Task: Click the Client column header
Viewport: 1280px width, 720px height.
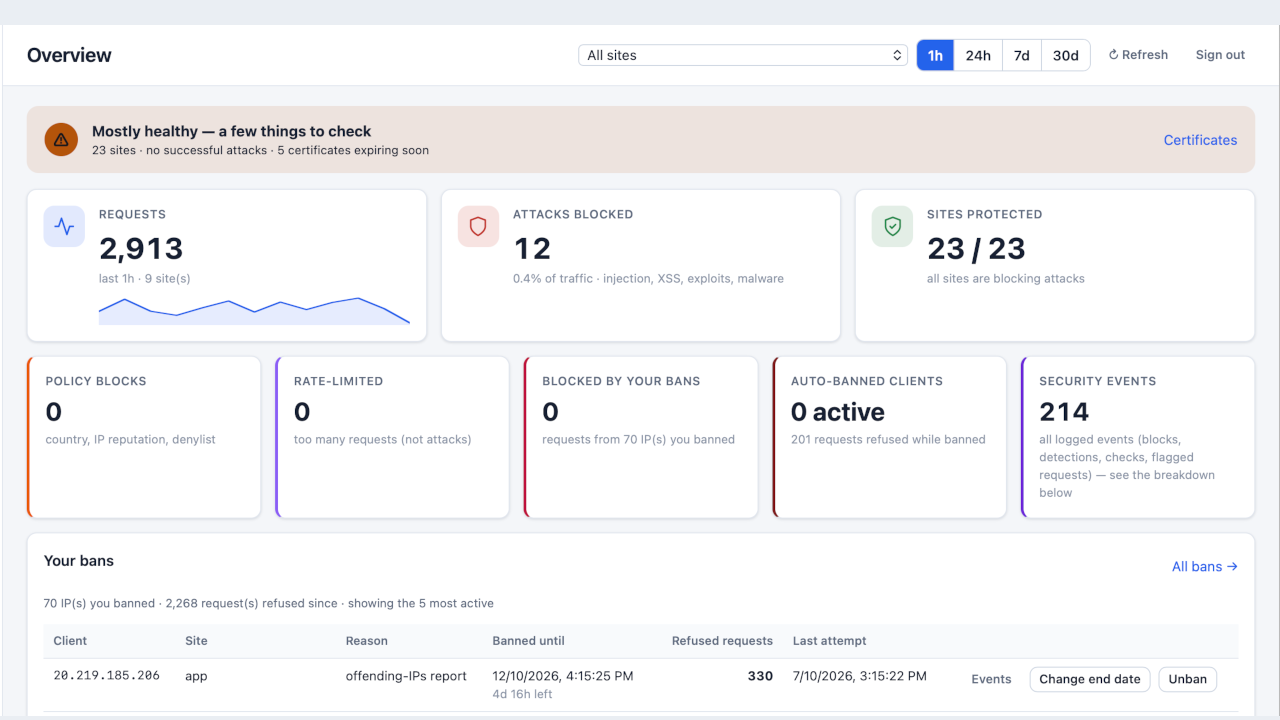Action: 70,640
